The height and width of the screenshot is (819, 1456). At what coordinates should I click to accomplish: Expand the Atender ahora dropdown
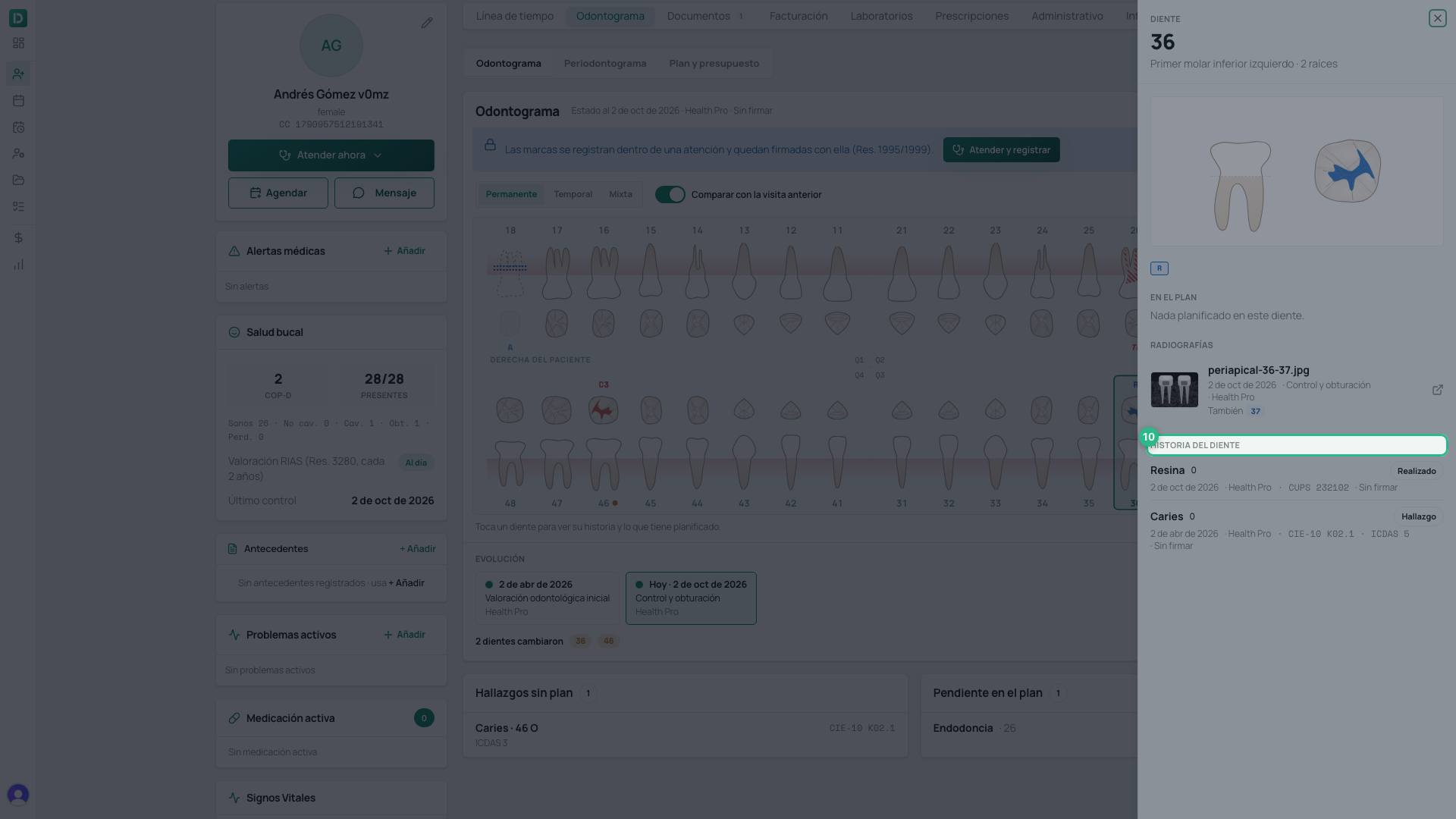pos(331,155)
